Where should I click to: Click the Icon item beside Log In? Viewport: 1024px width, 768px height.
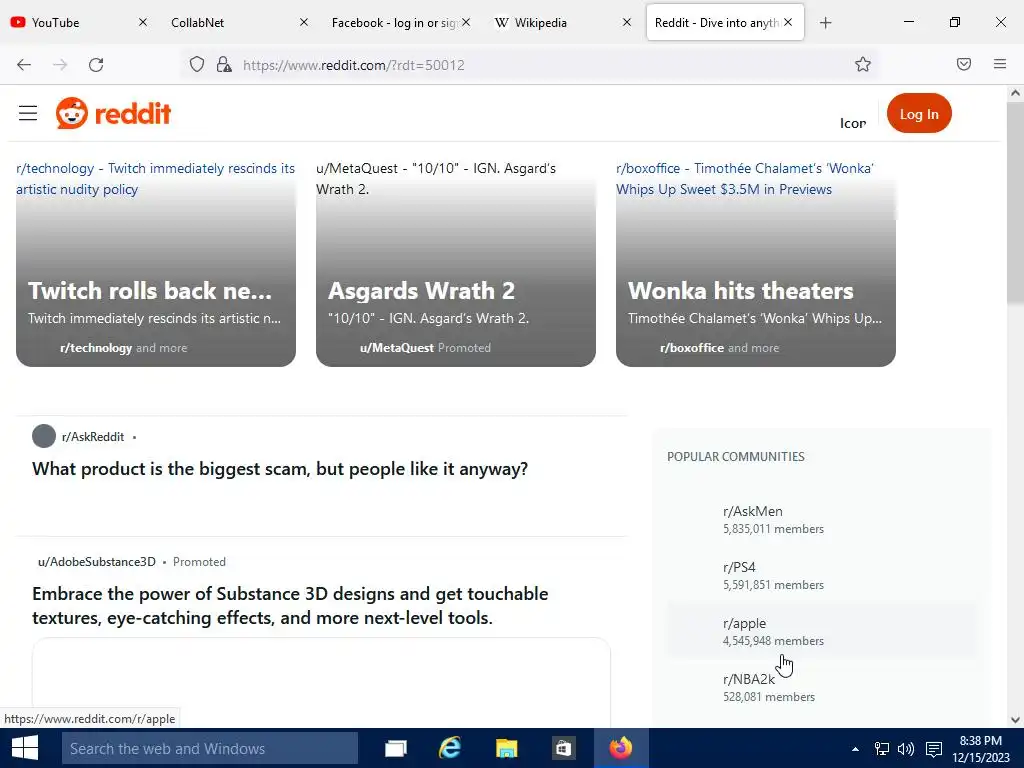pyautogui.click(x=852, y=123)
